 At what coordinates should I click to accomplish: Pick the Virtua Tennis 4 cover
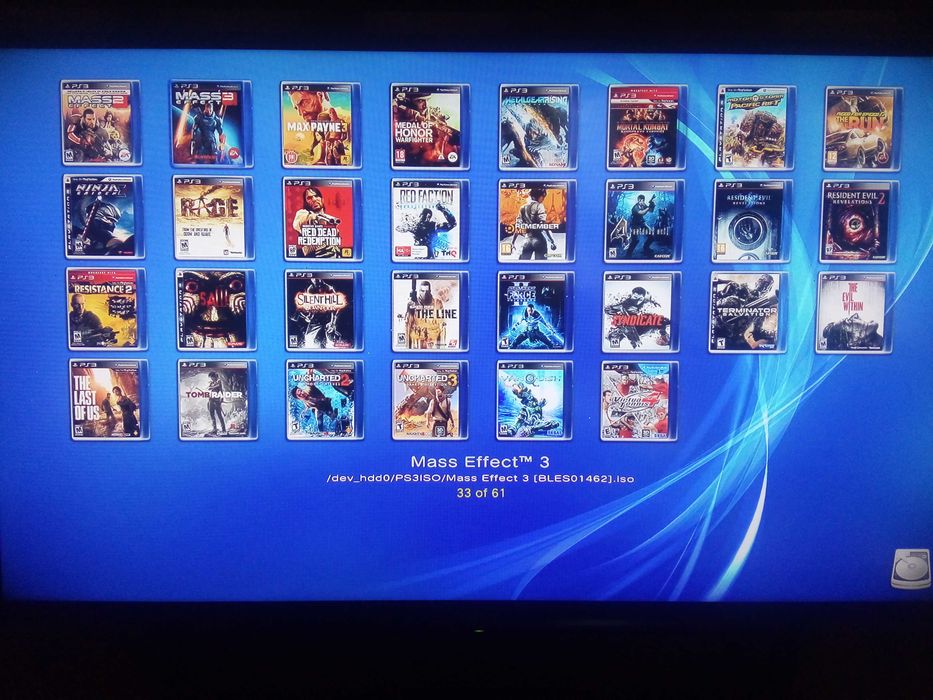point(639,401)
